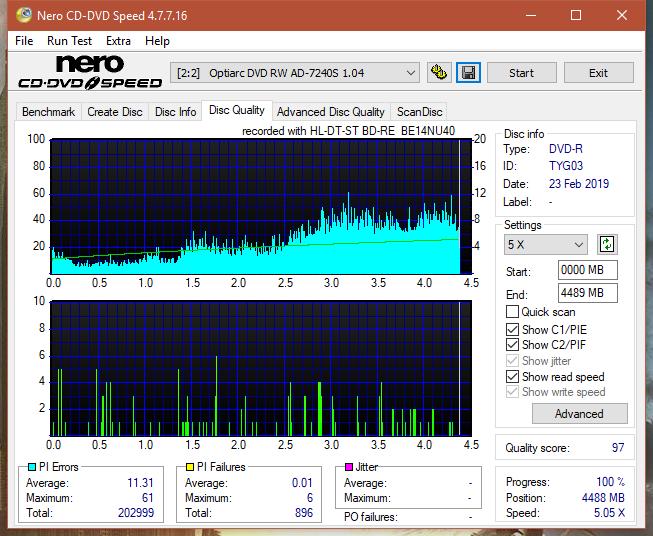653x536 pixels.
Task: Click the save floppy disk icon
Action: 469,73
